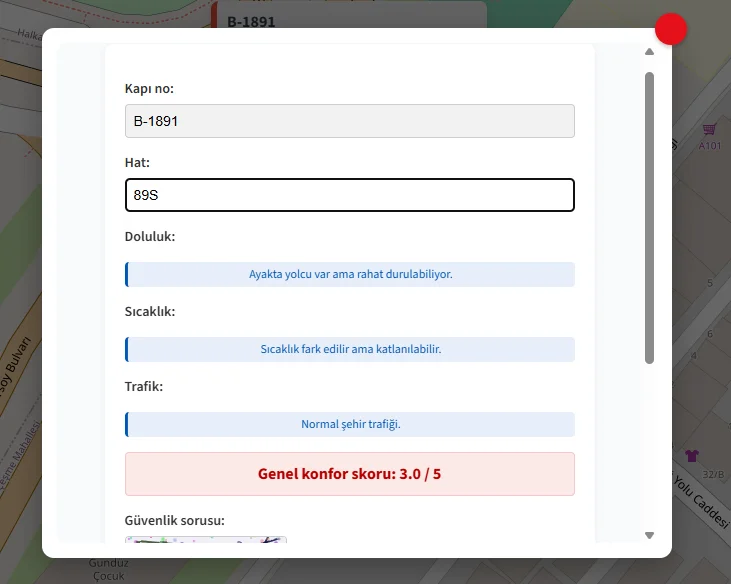Click the Sıcaklık description info box
Viewport: 731px width, 584px height.
tap(349, 349)
